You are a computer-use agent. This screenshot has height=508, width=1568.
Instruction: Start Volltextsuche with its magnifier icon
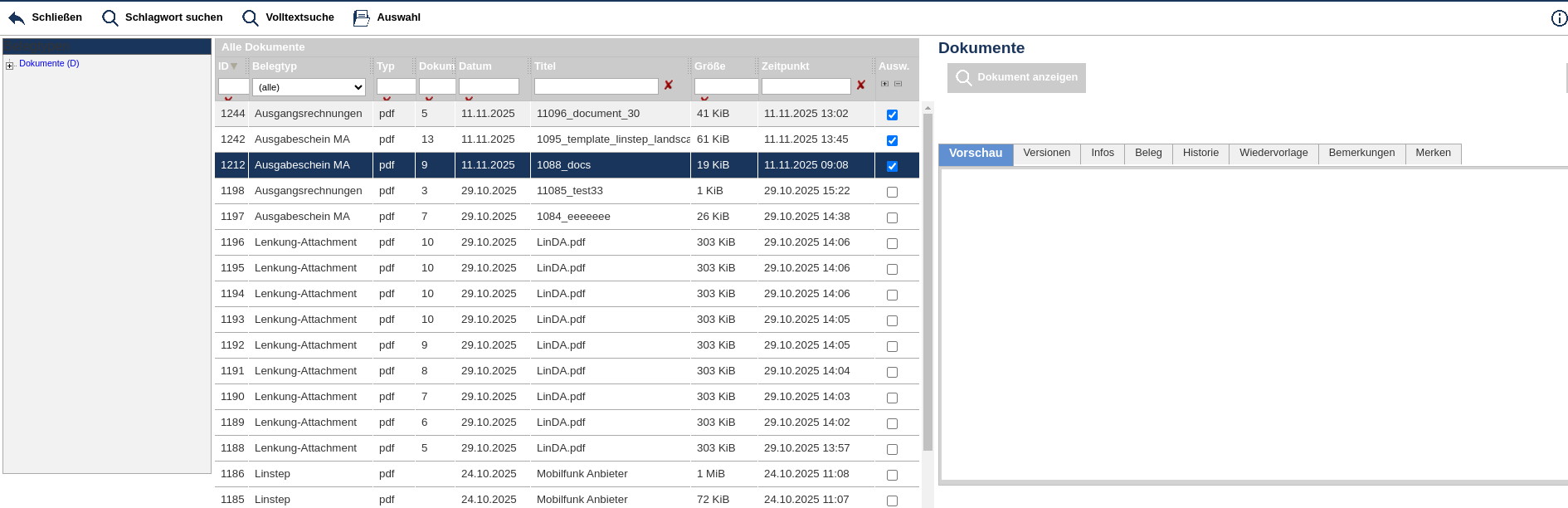click(250, 17)
